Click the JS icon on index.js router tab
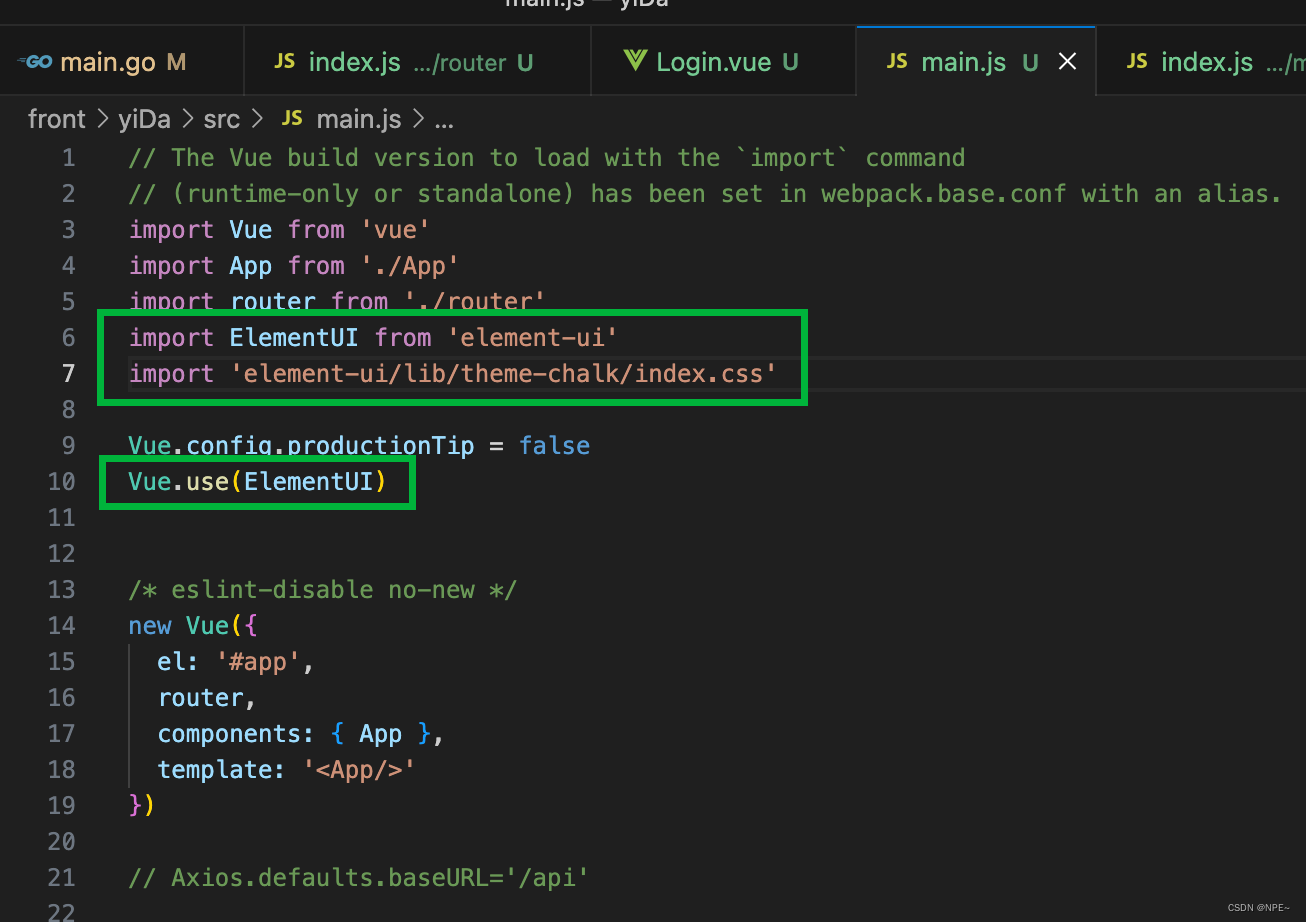Screen dimensions: 1306x922 pyautogui.click(x=285, y=61)
